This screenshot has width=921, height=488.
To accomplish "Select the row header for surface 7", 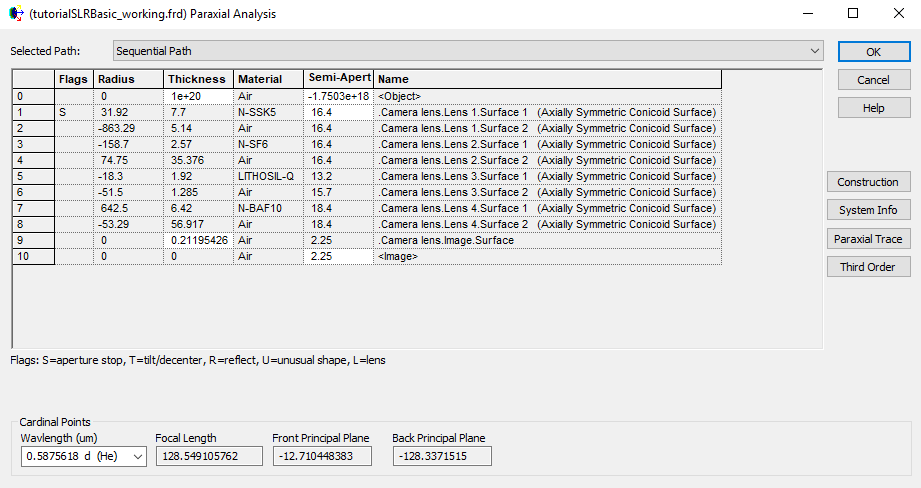I will (33, 209).
